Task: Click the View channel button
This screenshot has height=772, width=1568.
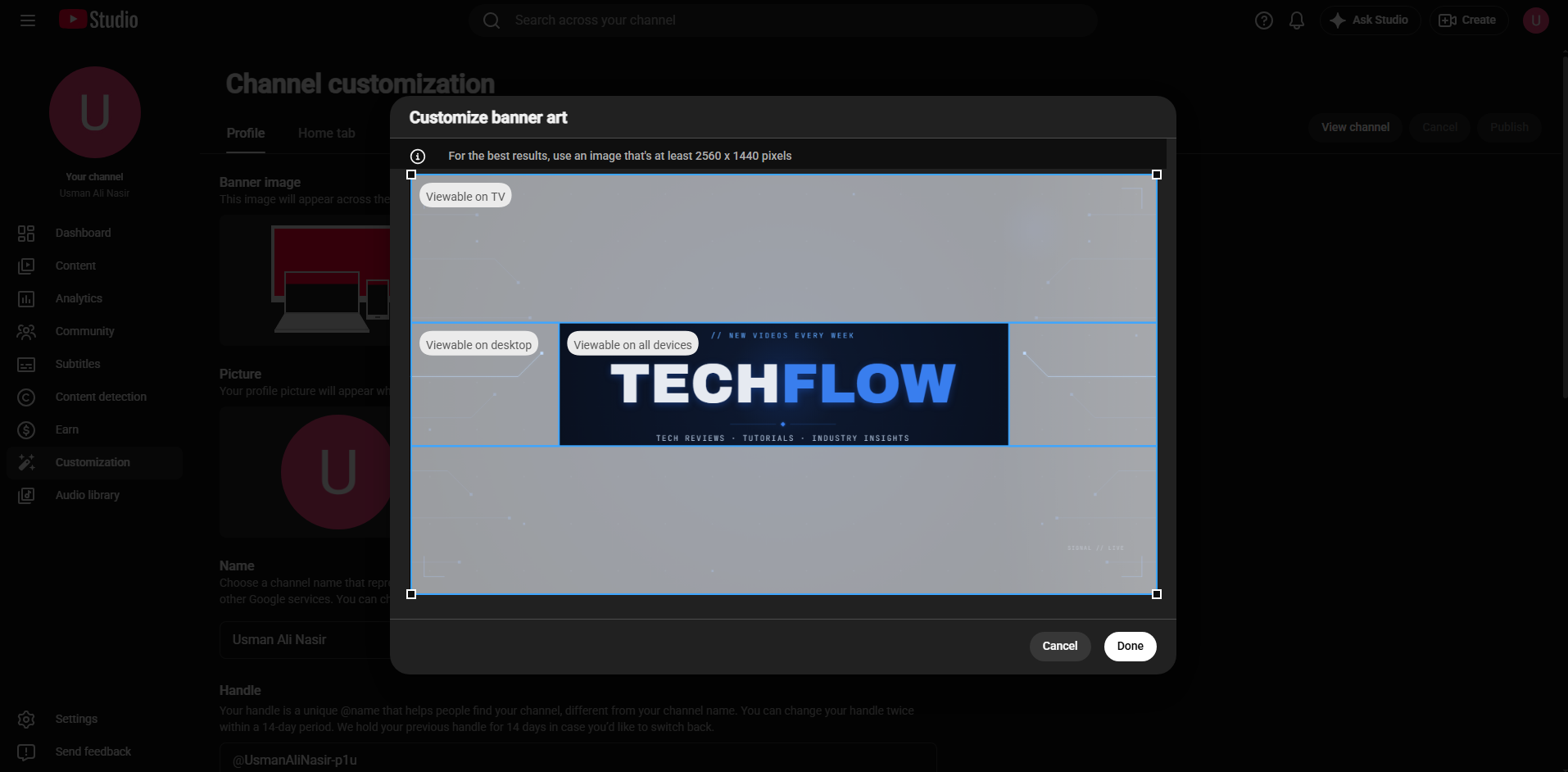Action: (1356, 128)
